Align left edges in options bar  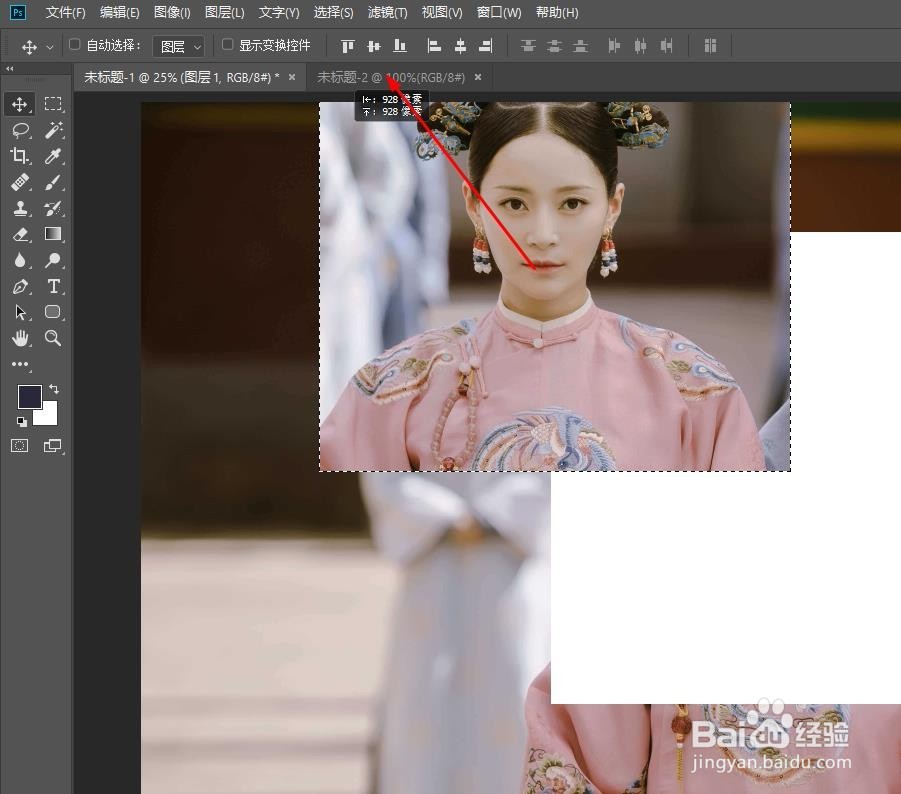pyautogui.click(x=434, y=46)
